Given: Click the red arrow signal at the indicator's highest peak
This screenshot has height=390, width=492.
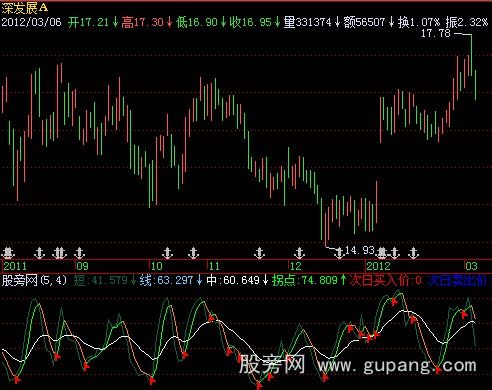Looking at the screenshot, I should pyautogui.click(x=394, y=302).
